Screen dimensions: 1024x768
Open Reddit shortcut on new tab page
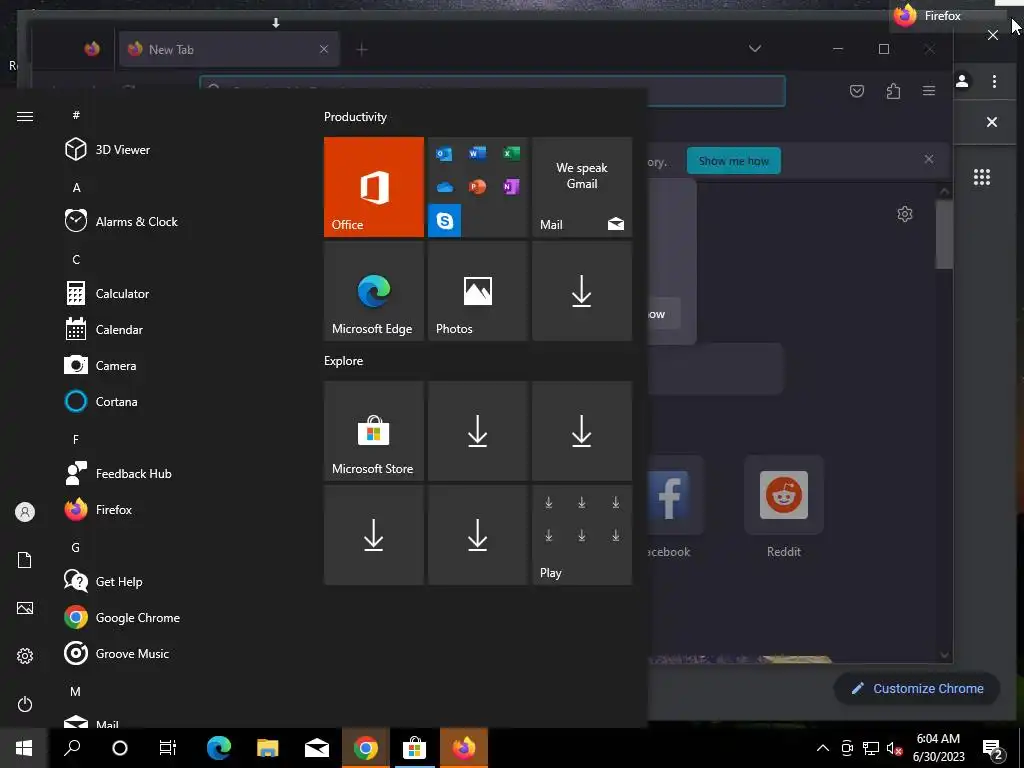tap(784, 507)
